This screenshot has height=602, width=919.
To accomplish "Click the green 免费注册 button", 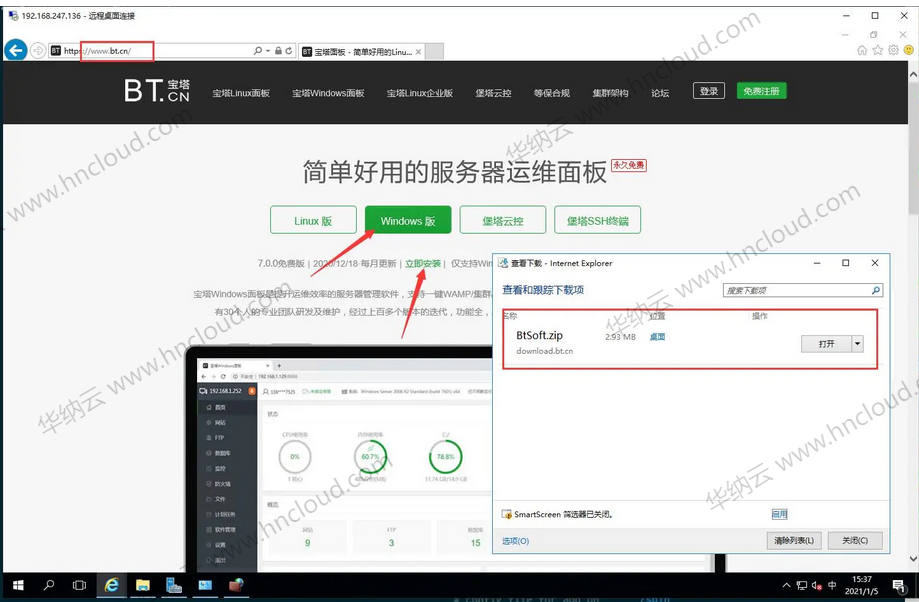I will click(x=761, y=91).
